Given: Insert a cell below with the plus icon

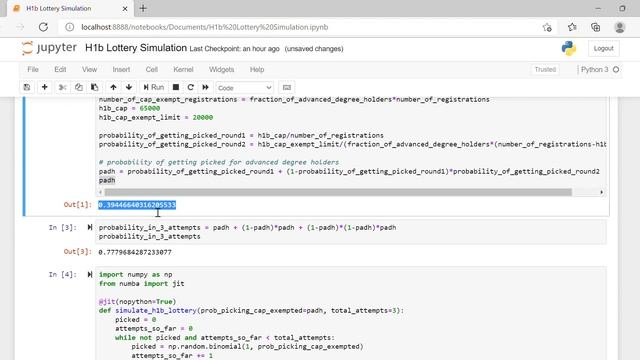Looking at the screenshot, I should pyautogui.click(x=44, y=87).
